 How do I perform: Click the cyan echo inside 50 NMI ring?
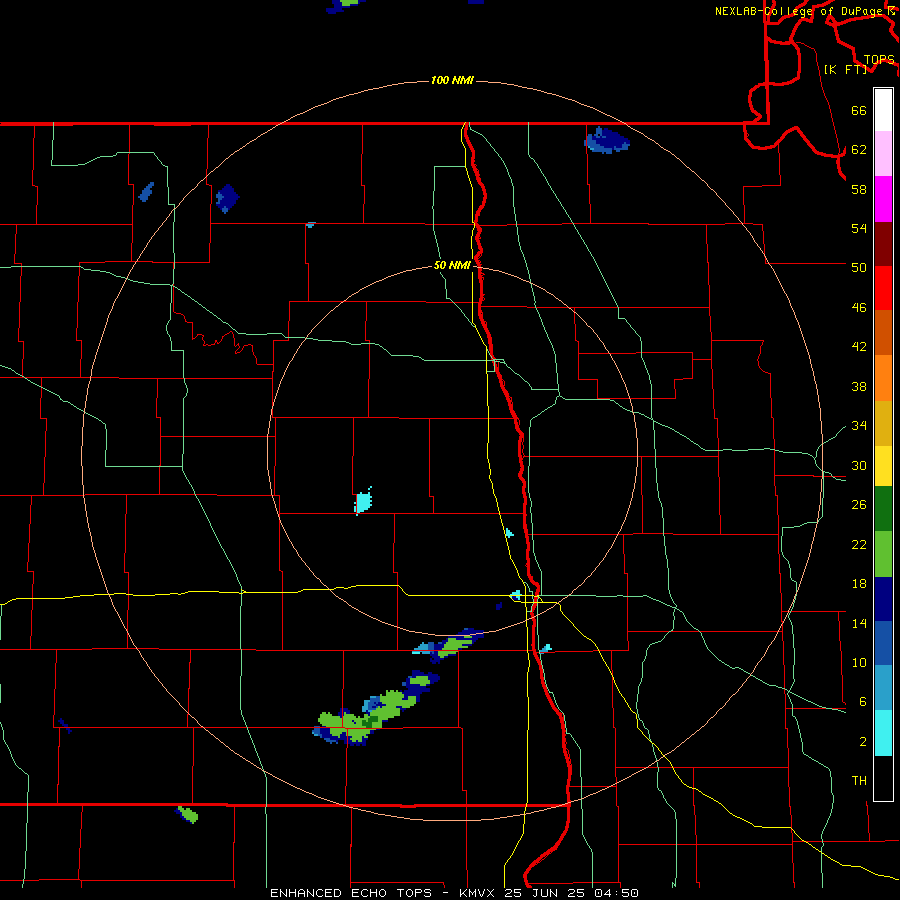point(363,501)
